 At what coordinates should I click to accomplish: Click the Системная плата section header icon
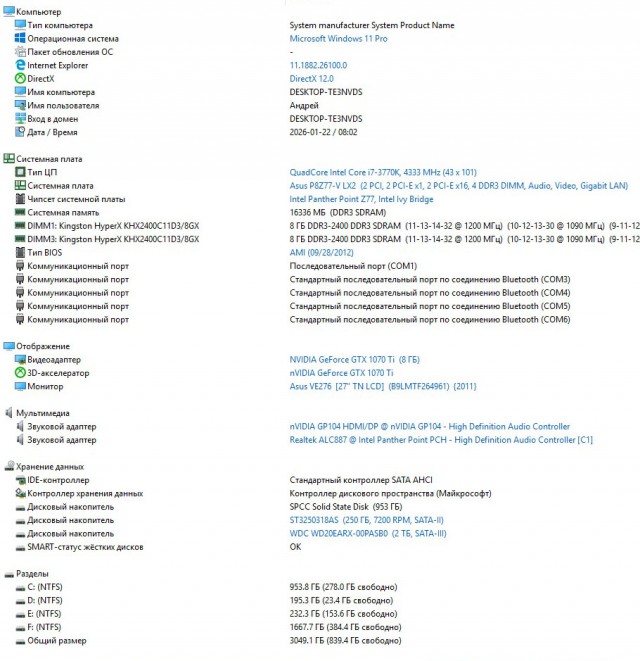tap(9, 159)
